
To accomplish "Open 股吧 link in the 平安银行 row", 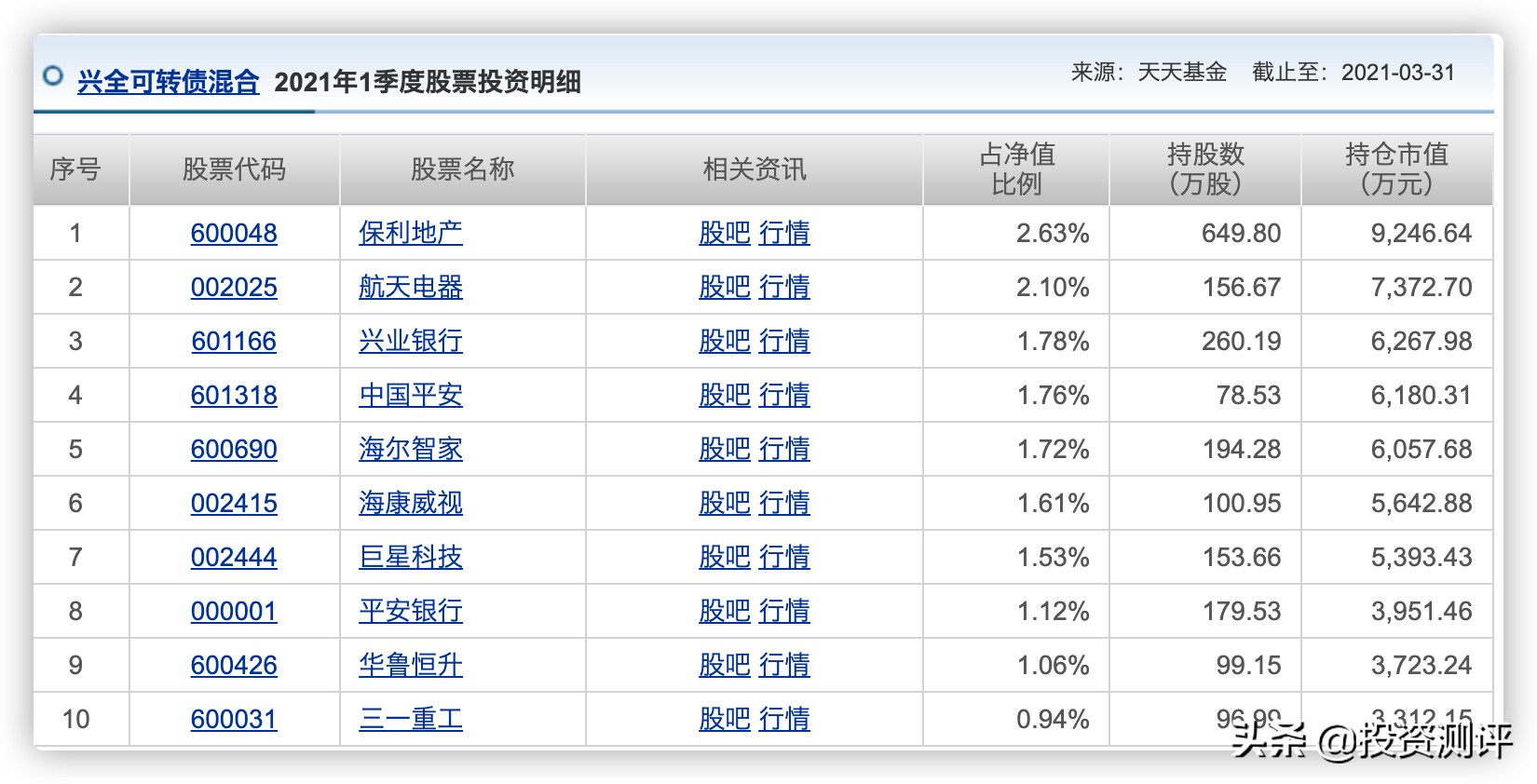I will (725, 611).
